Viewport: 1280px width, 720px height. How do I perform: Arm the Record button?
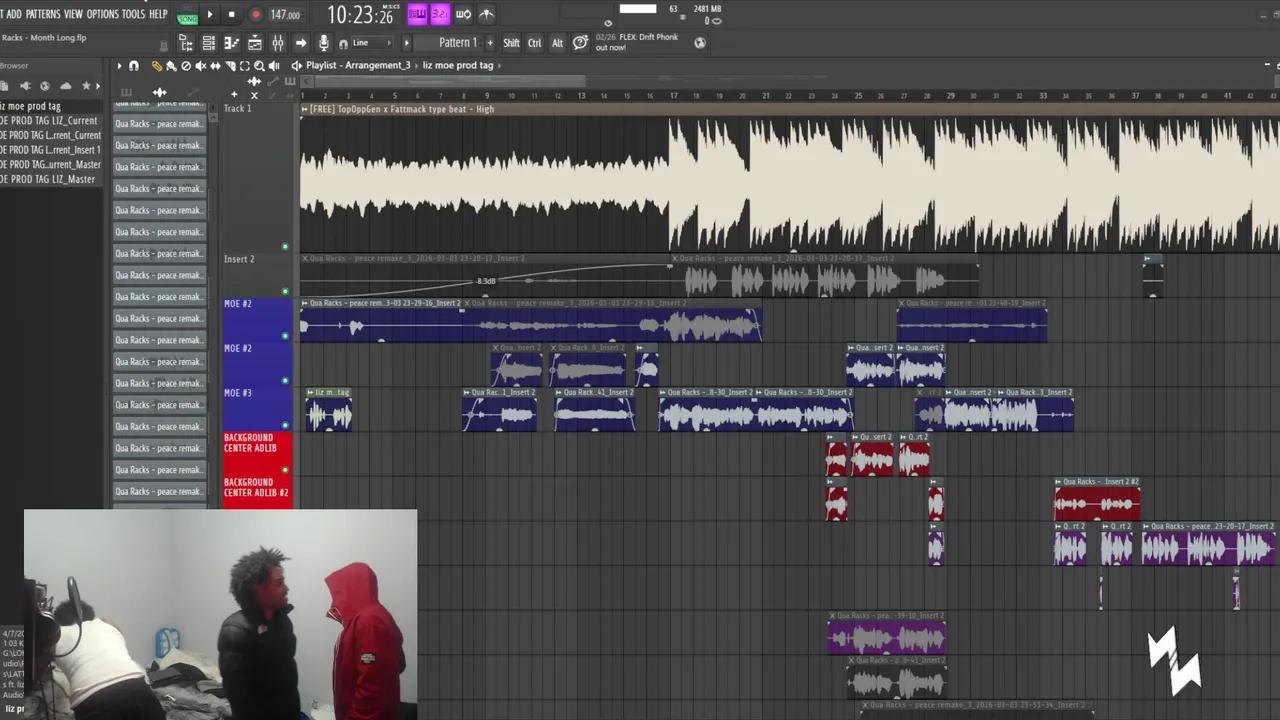coord(255,14)
